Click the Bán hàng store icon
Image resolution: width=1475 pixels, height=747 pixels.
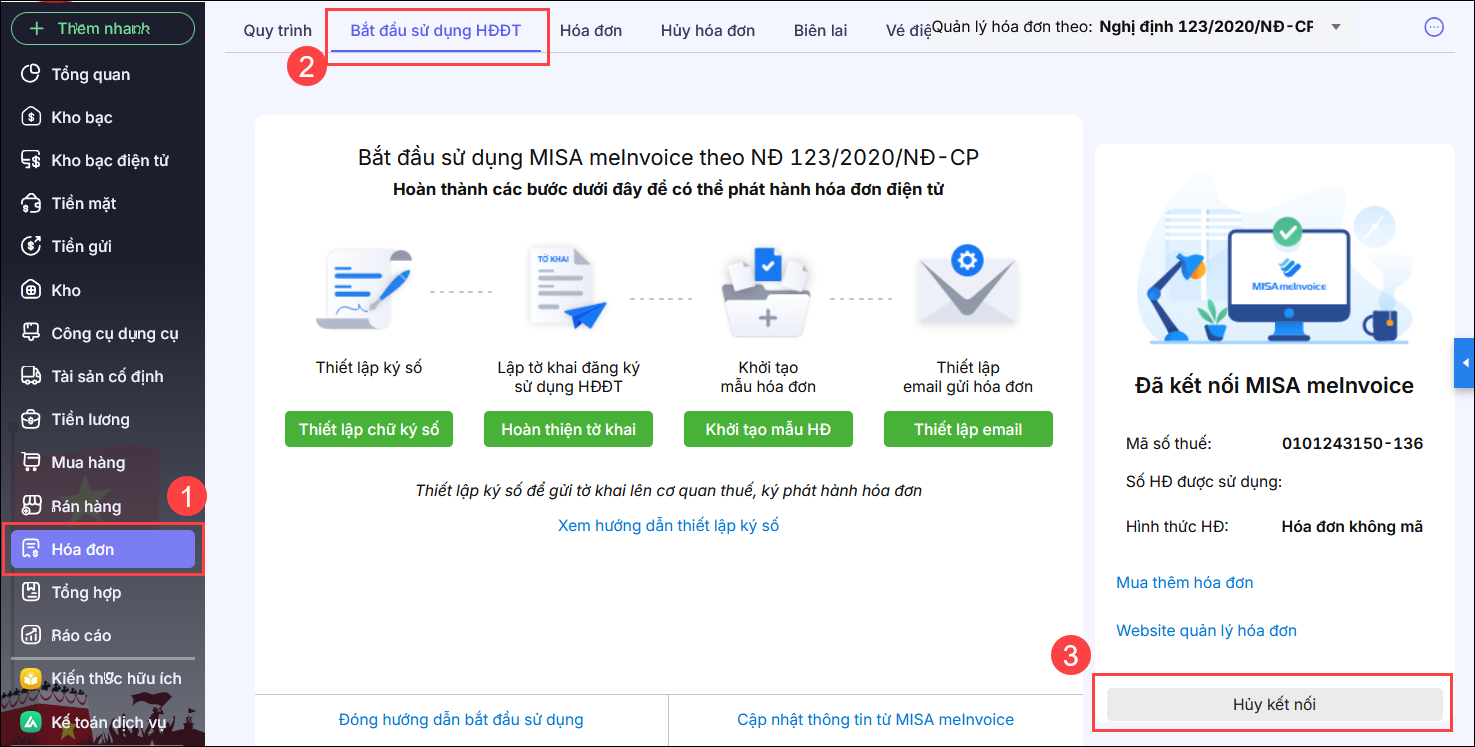tap(32, 506)
